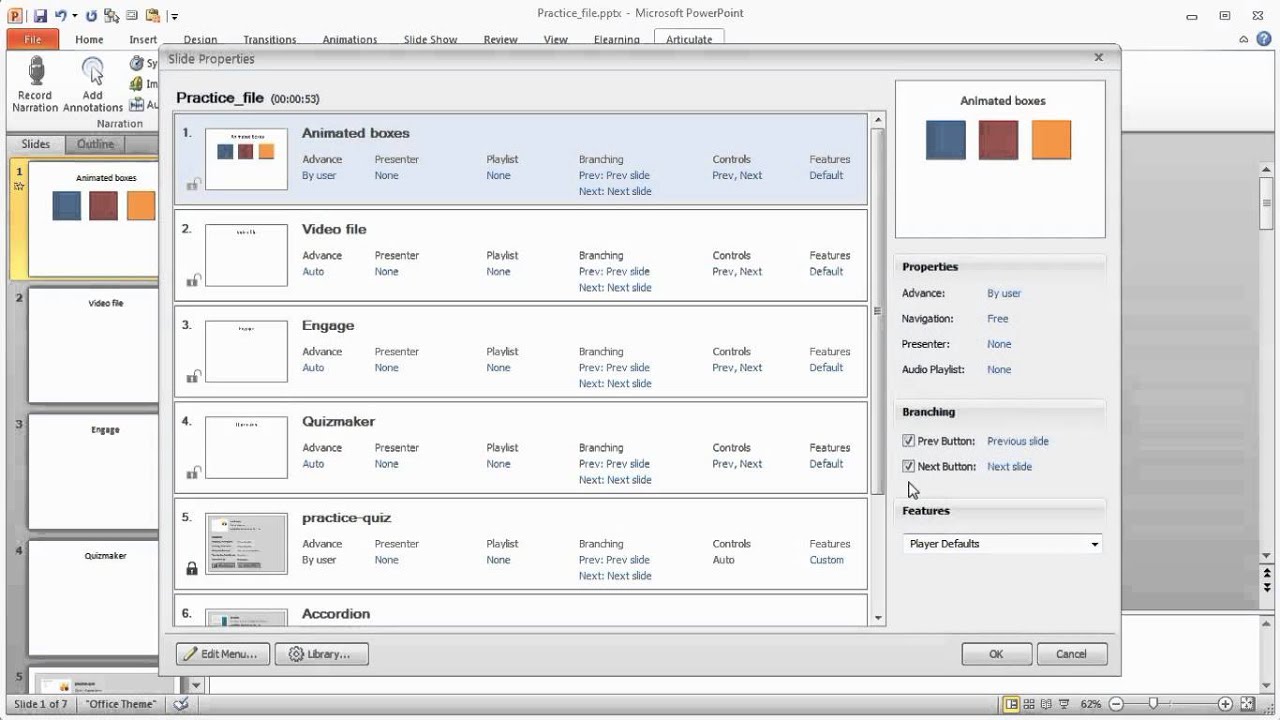Toggle lock icon on Engage row

point(193,376)
